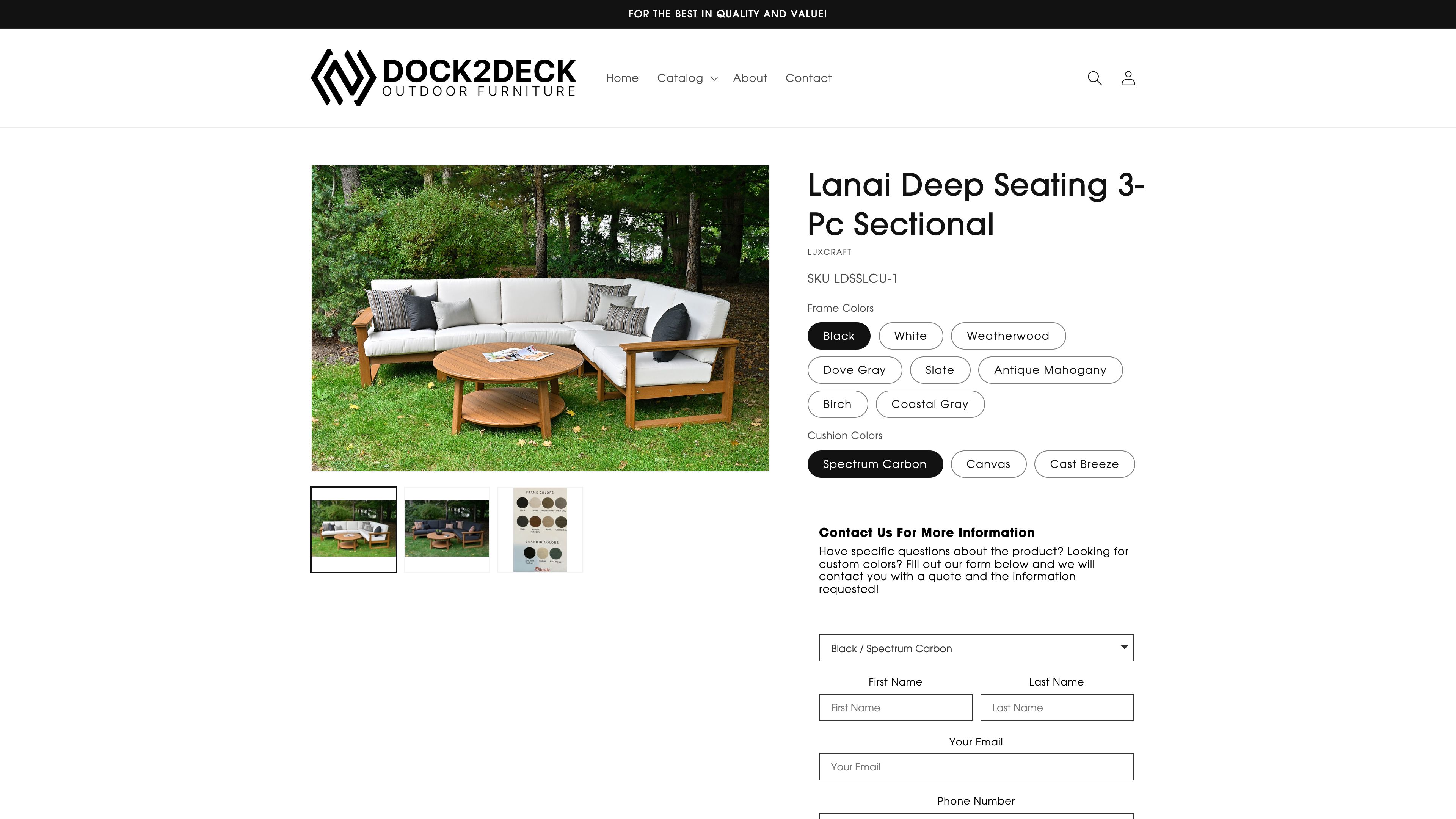
Task: Select Cast Breeze cushion color
Action: coord(1084,464)
